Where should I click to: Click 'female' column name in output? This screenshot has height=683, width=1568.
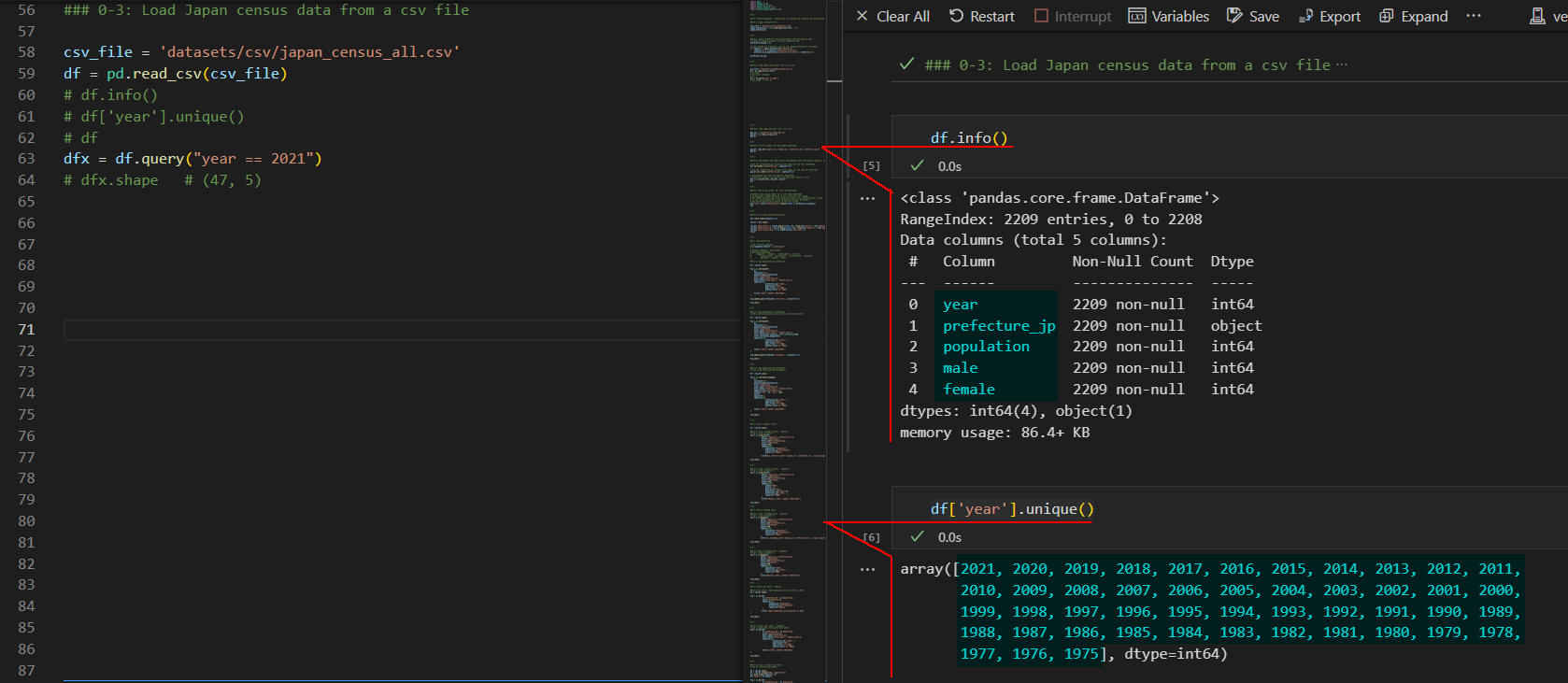[x=968, y=389]
